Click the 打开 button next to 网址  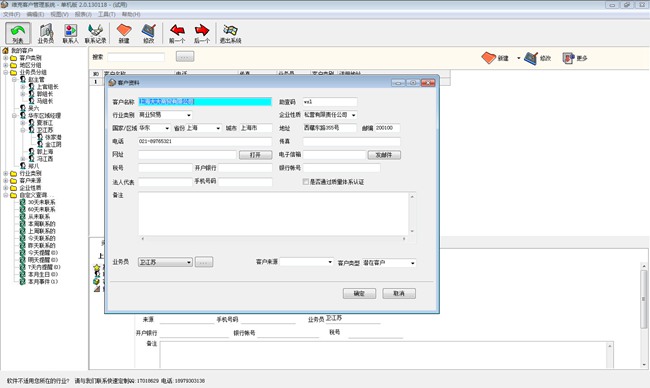click(x=255, y=155)
